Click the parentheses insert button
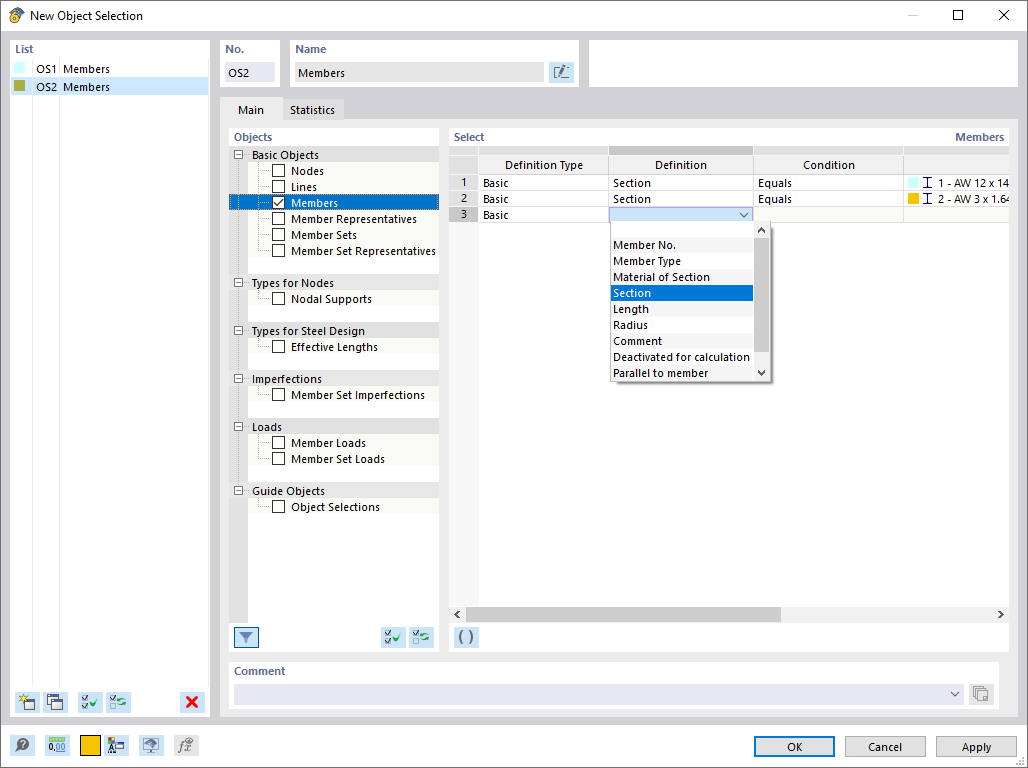This screenshot has height=768, width=1028. (466, 637)
